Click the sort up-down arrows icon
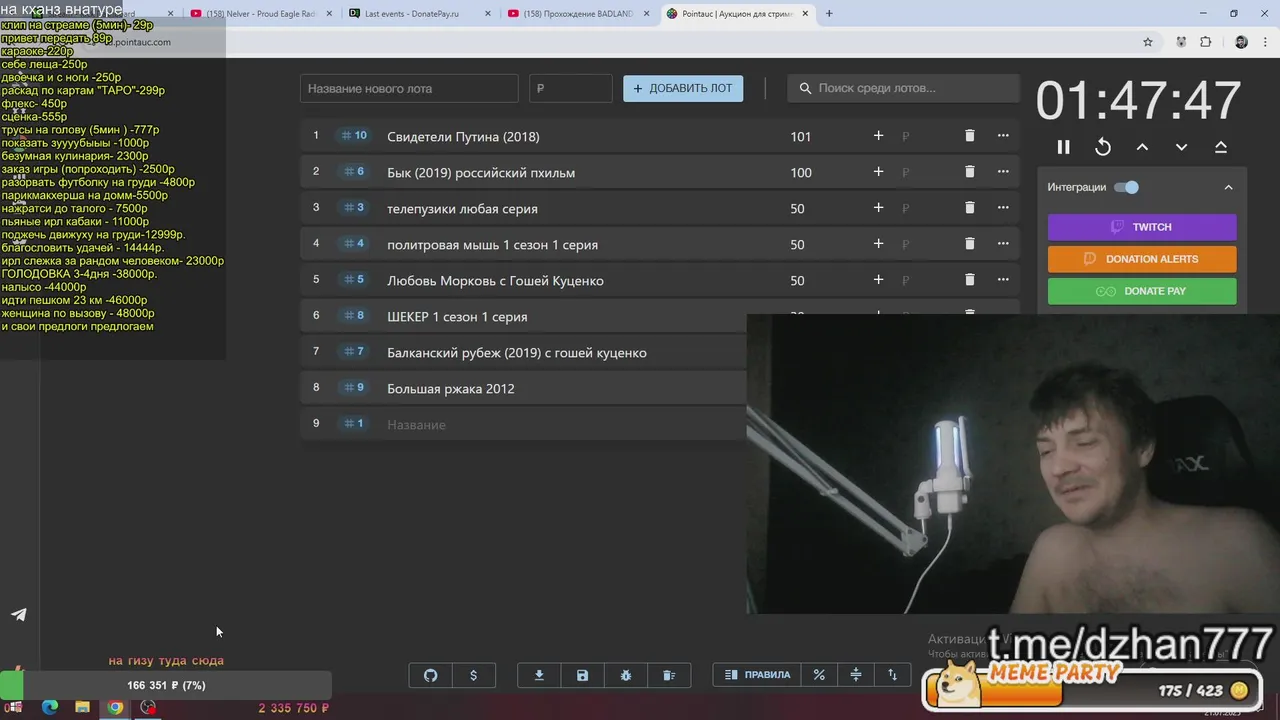The height and width of the screenshot is (720, 1280). click(x=893, y=675)
